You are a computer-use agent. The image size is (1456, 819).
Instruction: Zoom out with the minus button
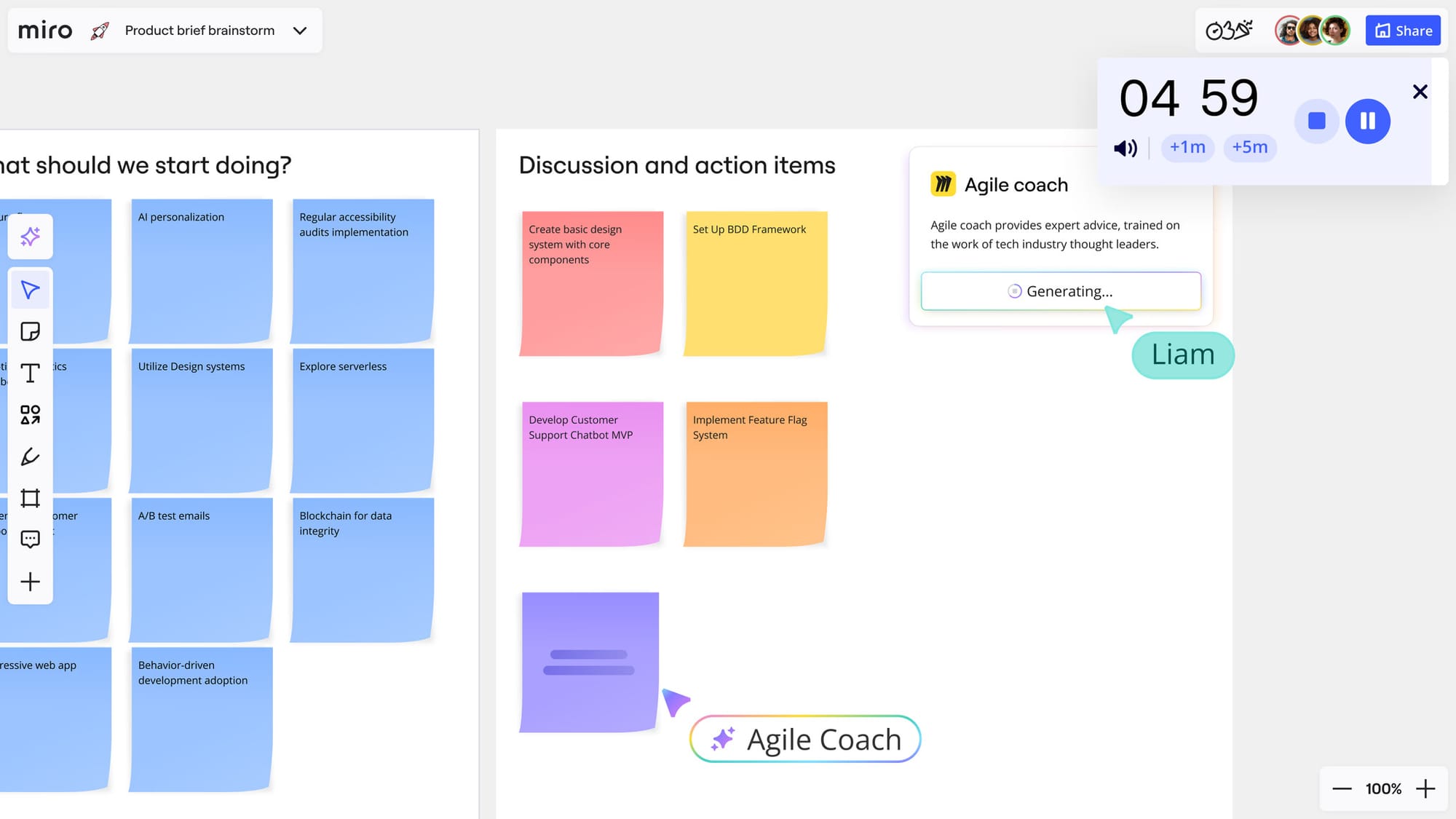click(x=1342, y=789)
